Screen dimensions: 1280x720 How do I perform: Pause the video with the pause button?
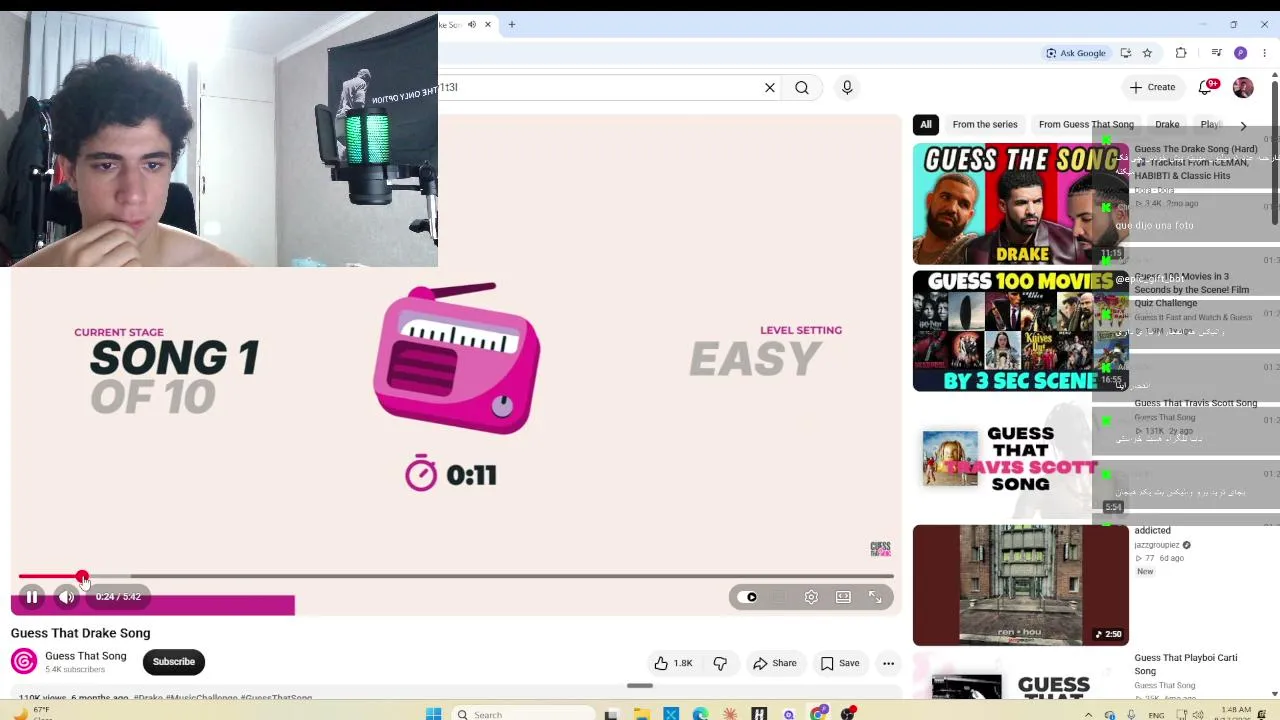[x=32, y=597]
